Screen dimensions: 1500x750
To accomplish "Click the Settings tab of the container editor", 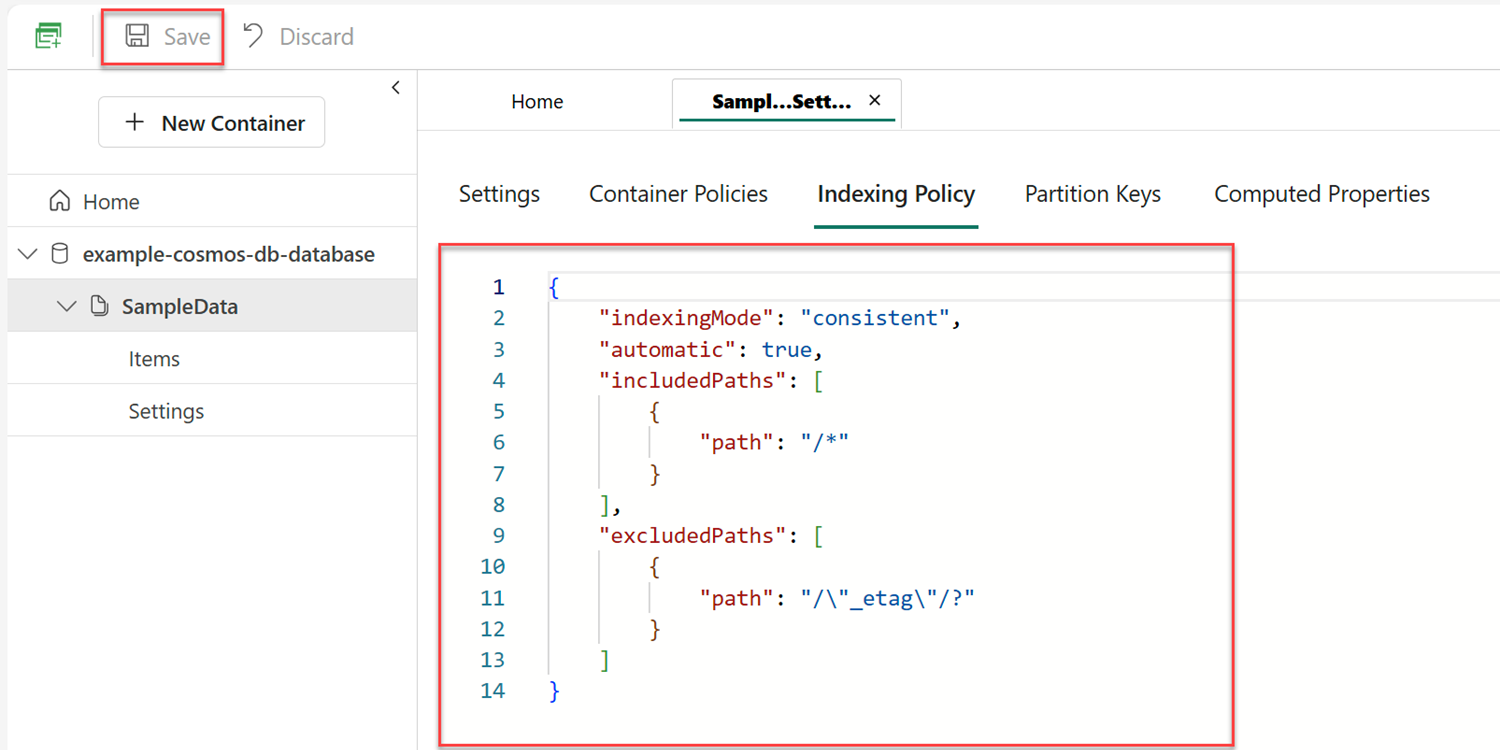I will coord(499,193).
